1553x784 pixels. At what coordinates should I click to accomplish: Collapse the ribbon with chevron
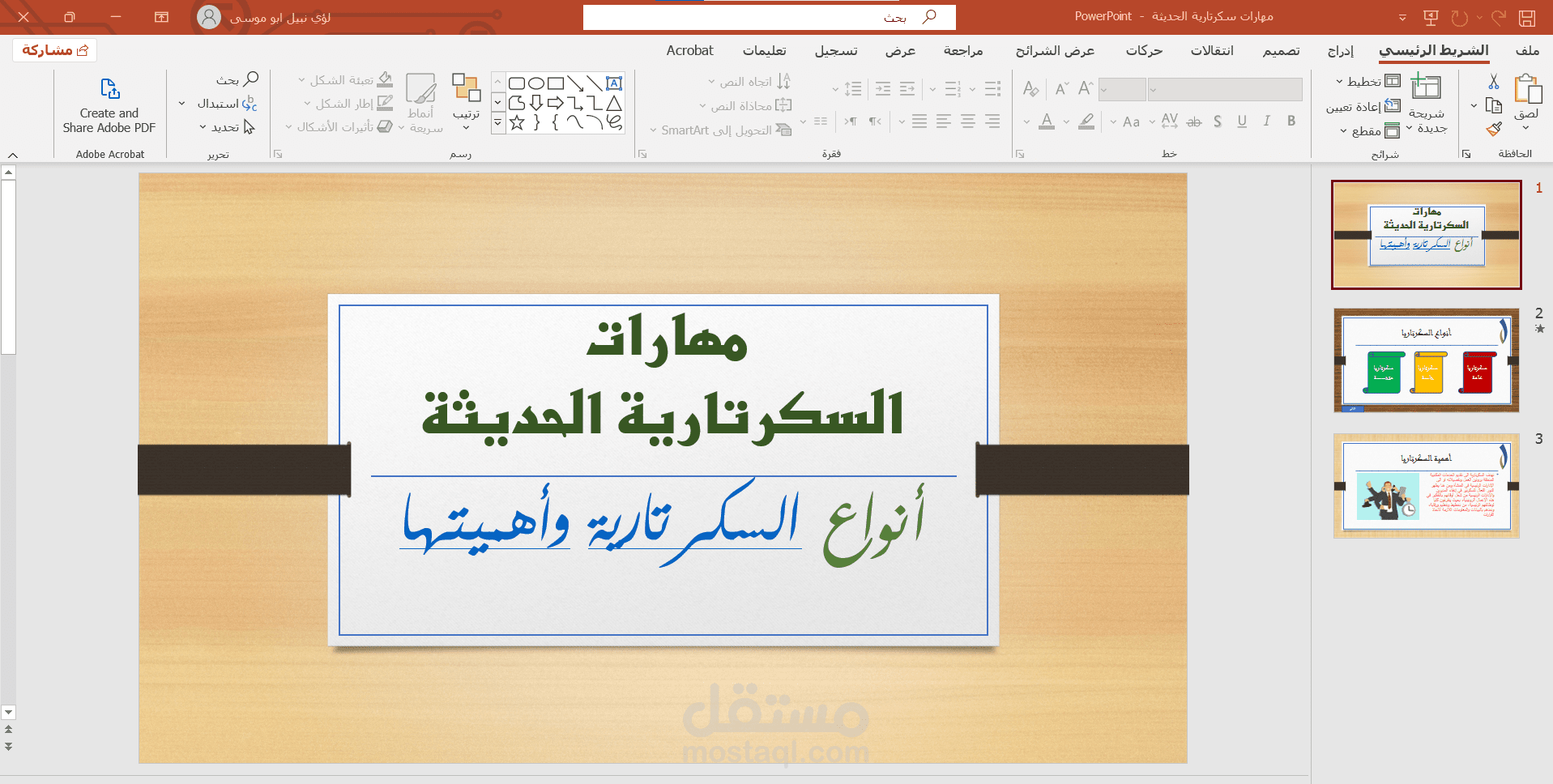[x=13, y=155]
